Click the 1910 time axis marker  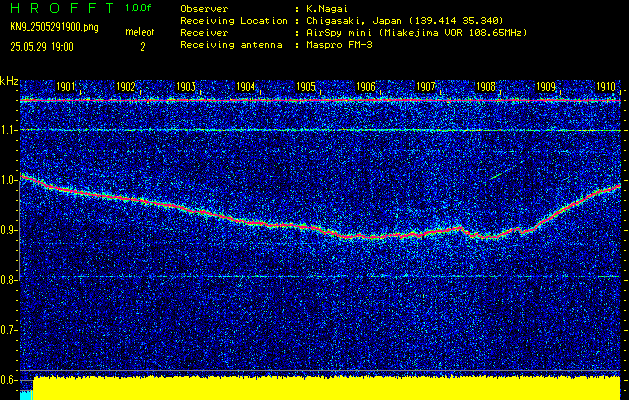[606, 87]
